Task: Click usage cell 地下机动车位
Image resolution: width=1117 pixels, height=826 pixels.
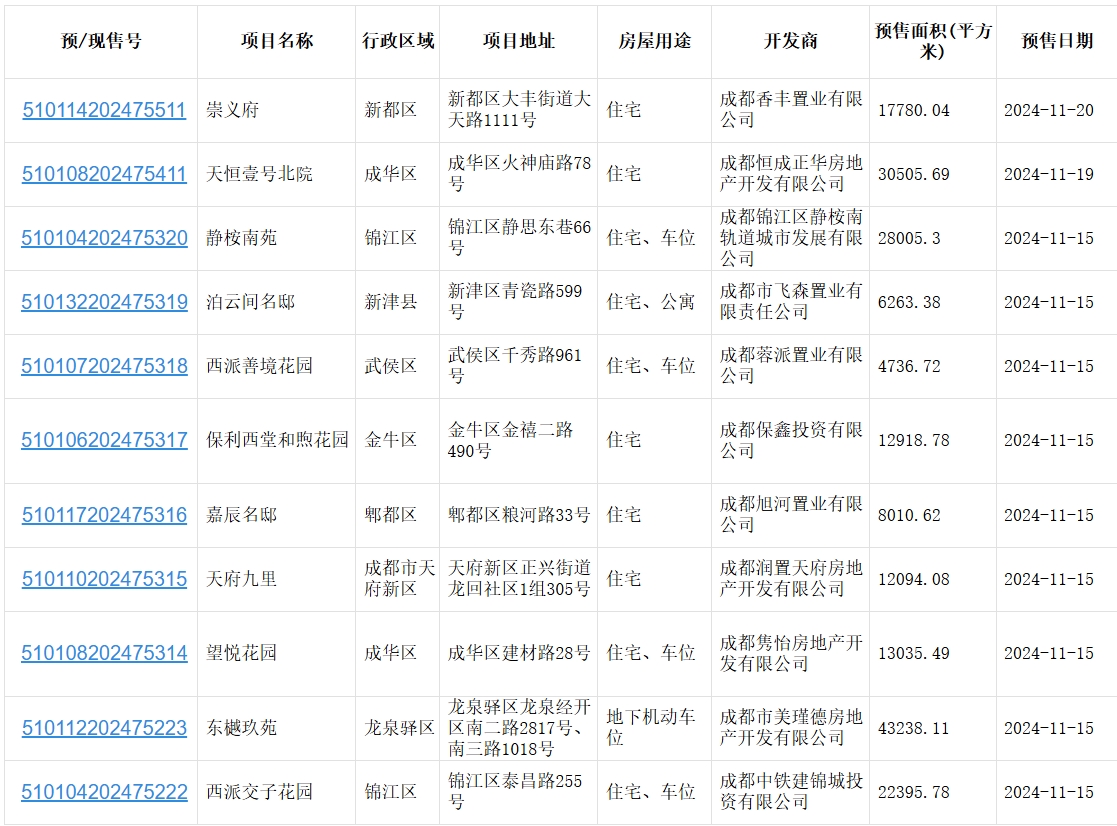Action: (650, 728)
